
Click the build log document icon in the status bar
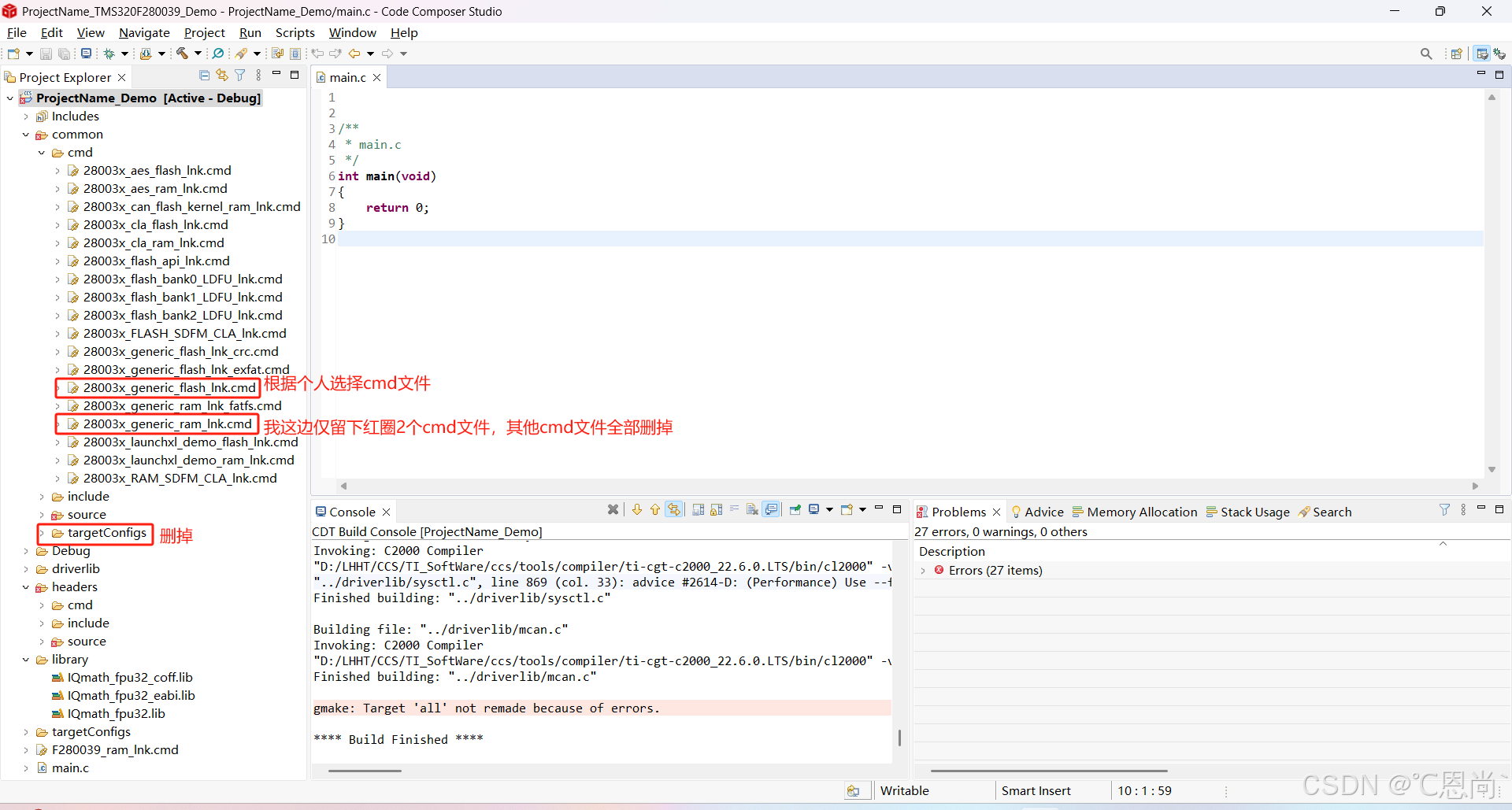(854, 790)
